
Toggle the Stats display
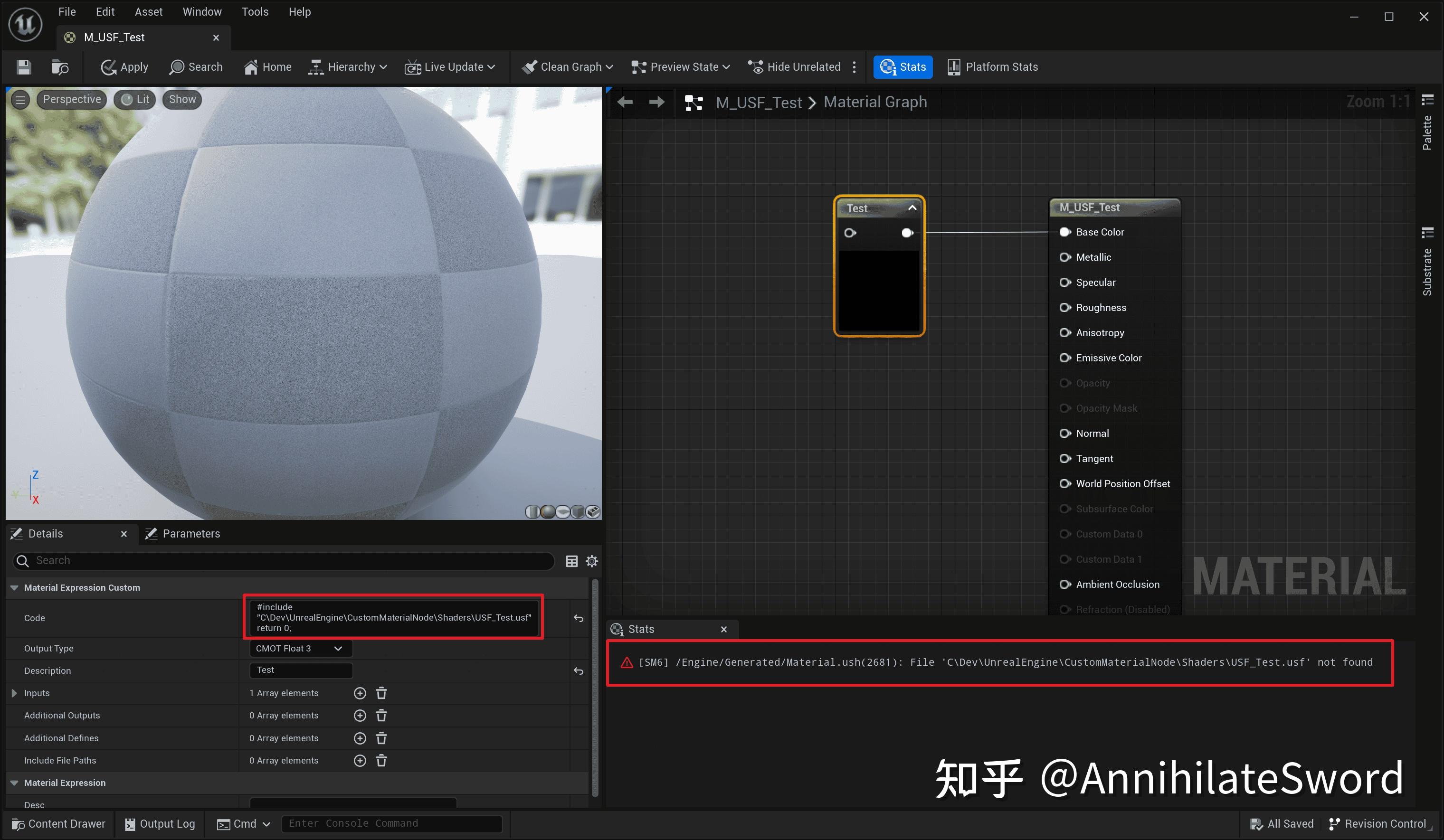(x=902, y=66)
